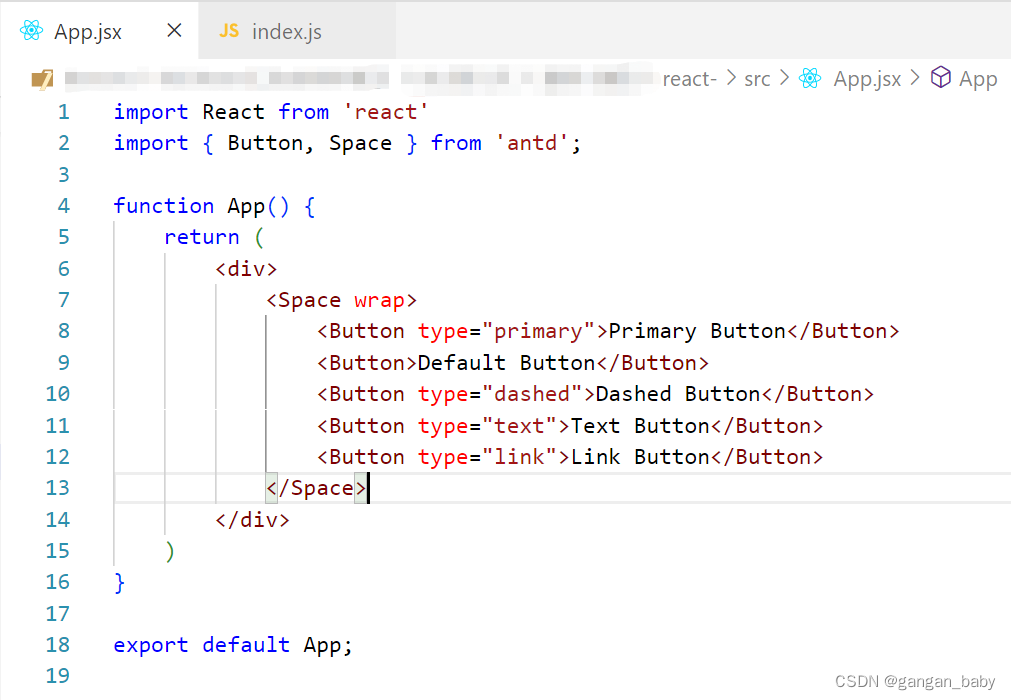Expand the chevron after react- breadcrumb
Screen dimensions: 1011x700
coord(731,78)
